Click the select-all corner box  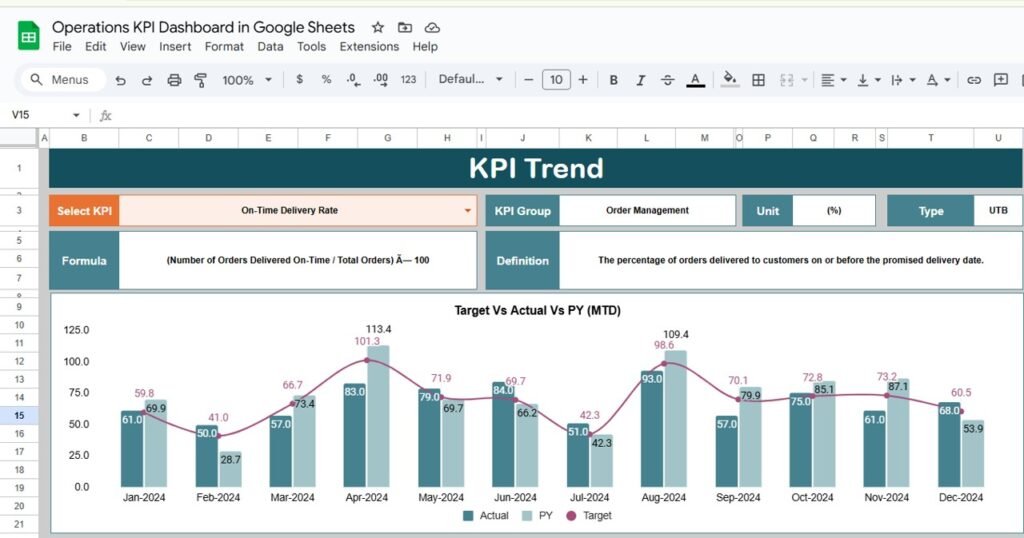(x=18, y=137)
